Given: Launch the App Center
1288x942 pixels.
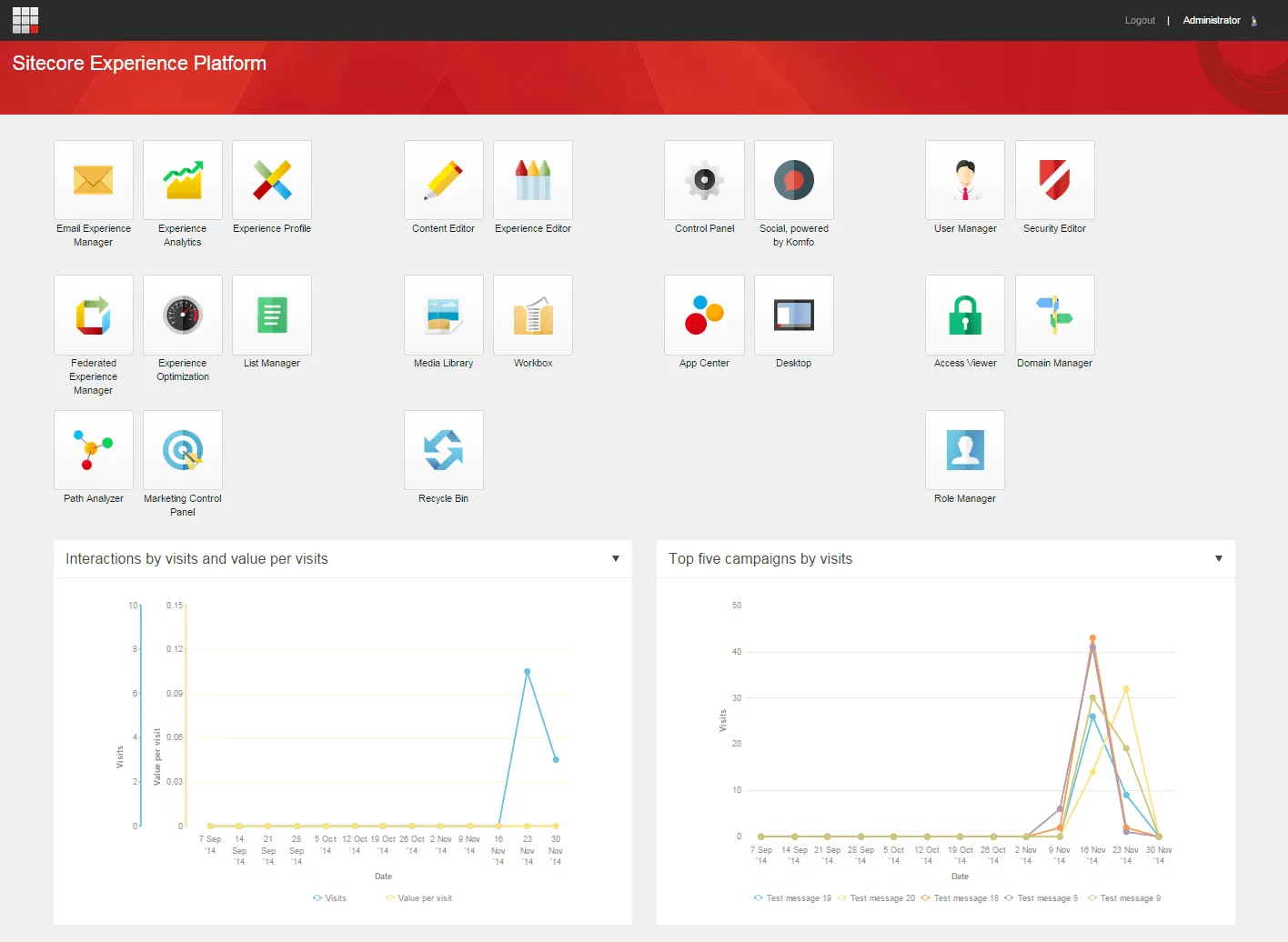Looking at the screenshot, I should [x=704, y=315].
